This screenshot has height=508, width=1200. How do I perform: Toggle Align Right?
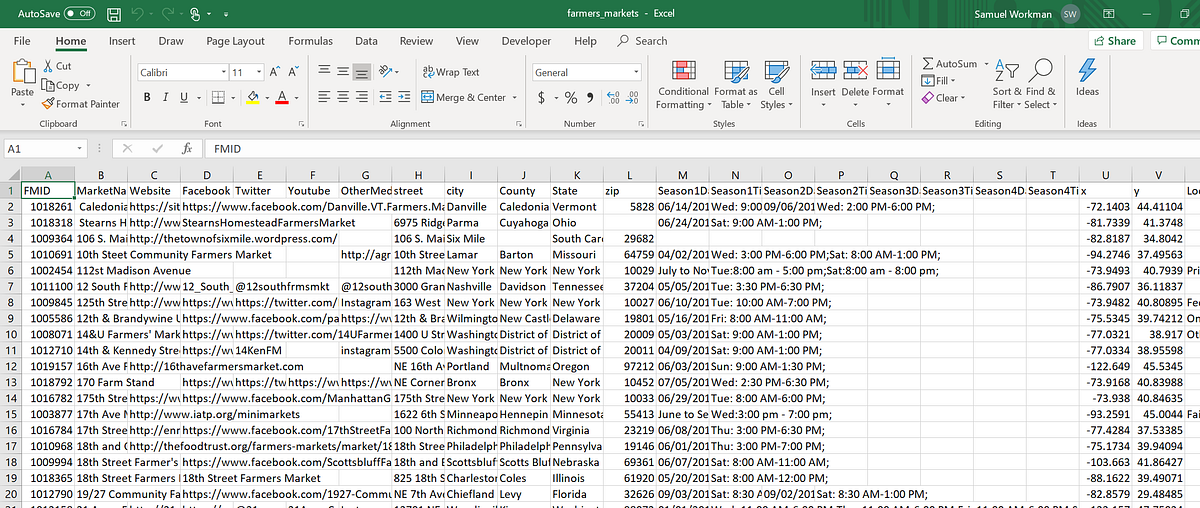click(x=362, y=97)
